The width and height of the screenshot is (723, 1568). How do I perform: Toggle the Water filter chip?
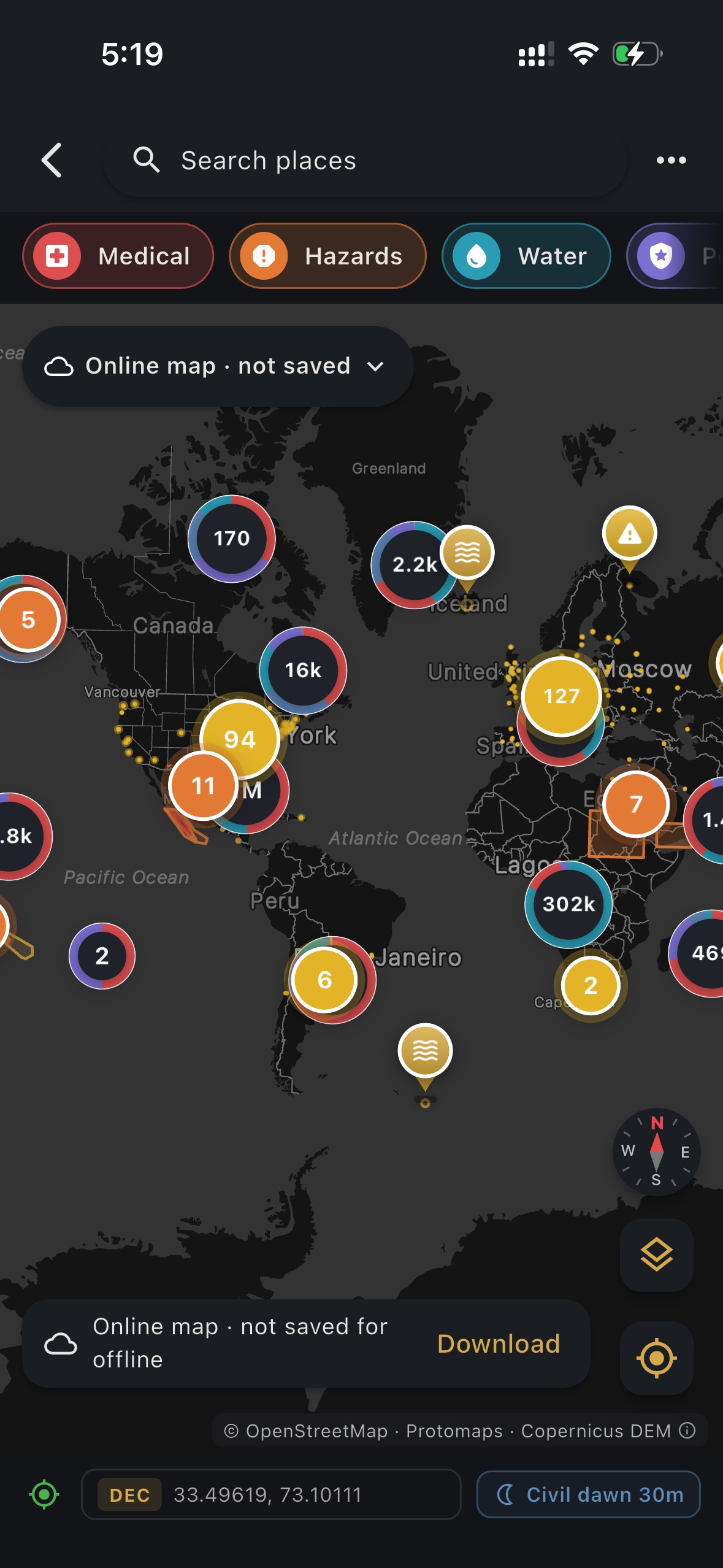526,256
